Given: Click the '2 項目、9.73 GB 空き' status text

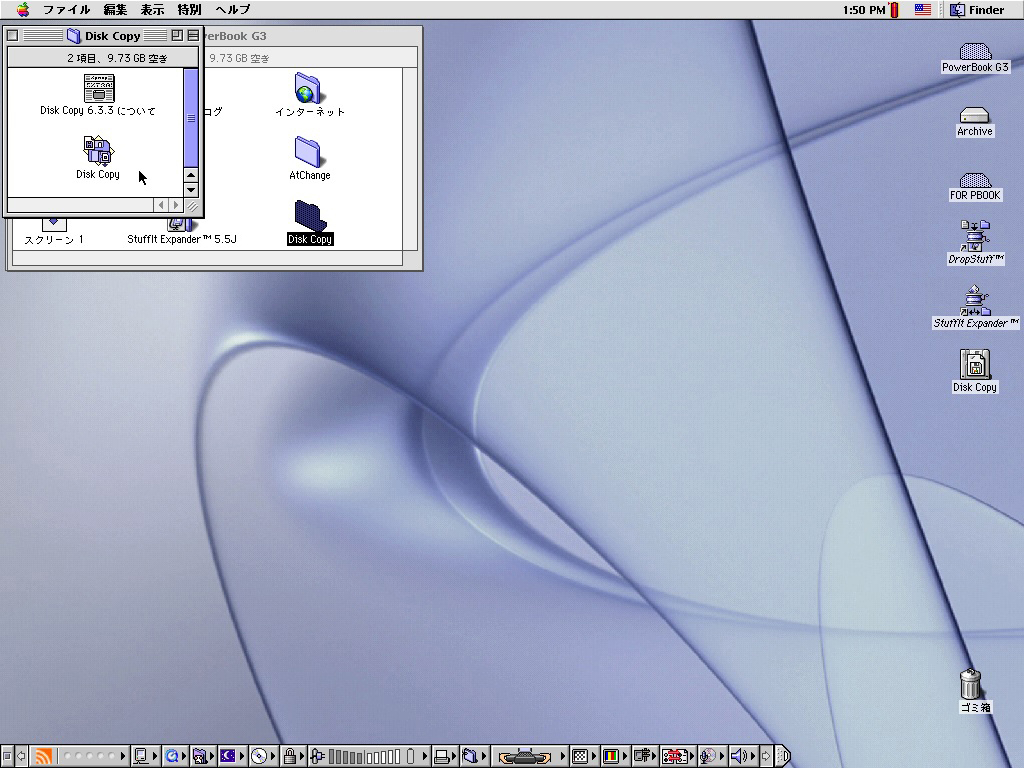Looking at the screenshot, I should click(x=118, y=58).
